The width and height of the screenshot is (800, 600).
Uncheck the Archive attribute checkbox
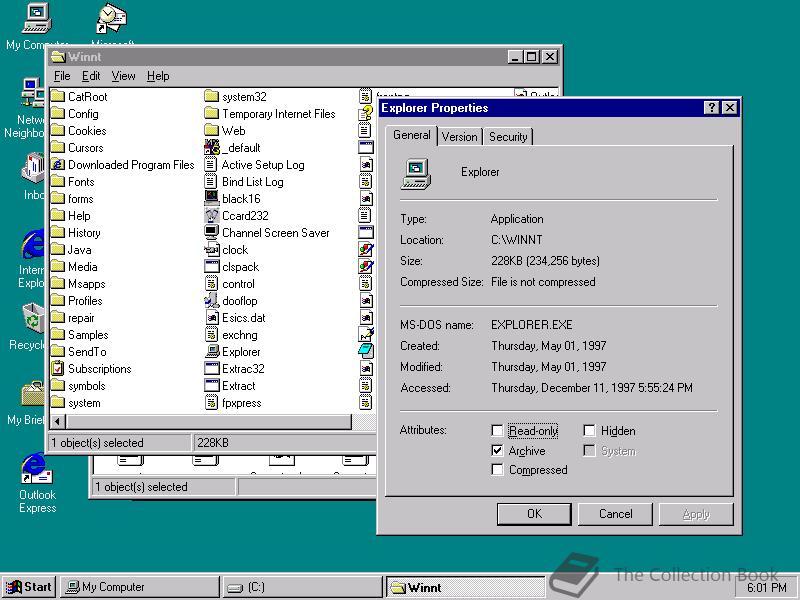click(497, 451)
